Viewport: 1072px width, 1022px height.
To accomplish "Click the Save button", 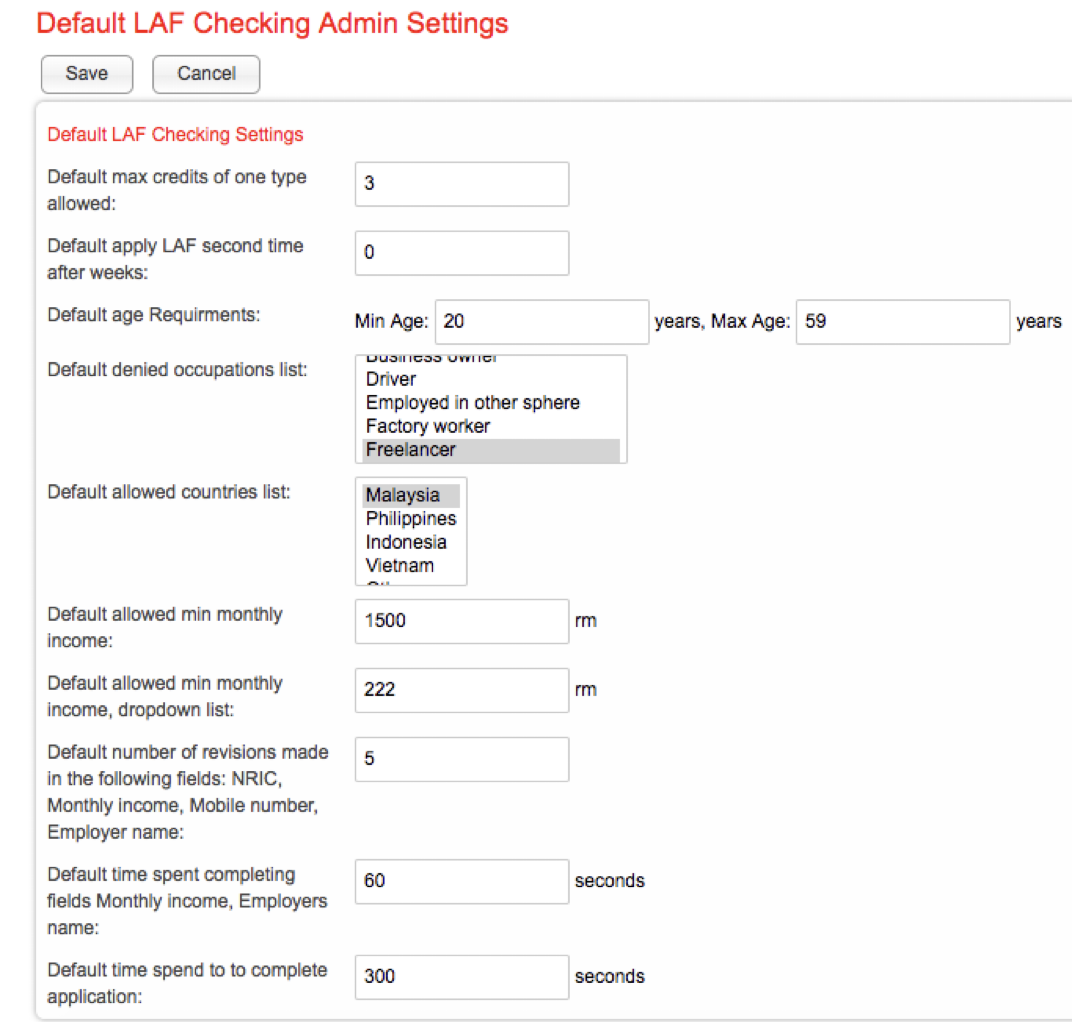I will (x=86, y=74).
